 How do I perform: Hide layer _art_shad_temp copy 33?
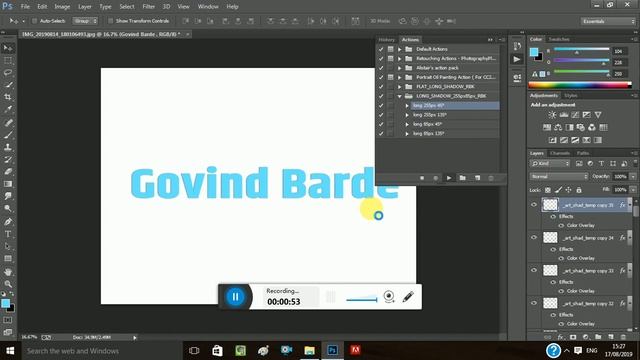coord(534,270)
